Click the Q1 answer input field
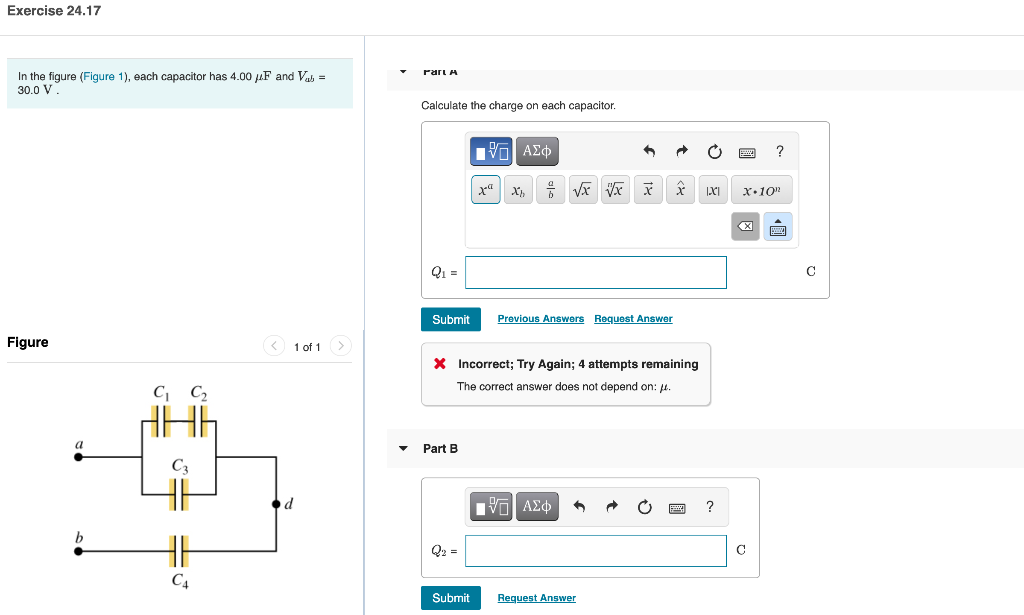The height and width of the screenshot is (615, 1024). pyautogui.click(x=596, y=272)
